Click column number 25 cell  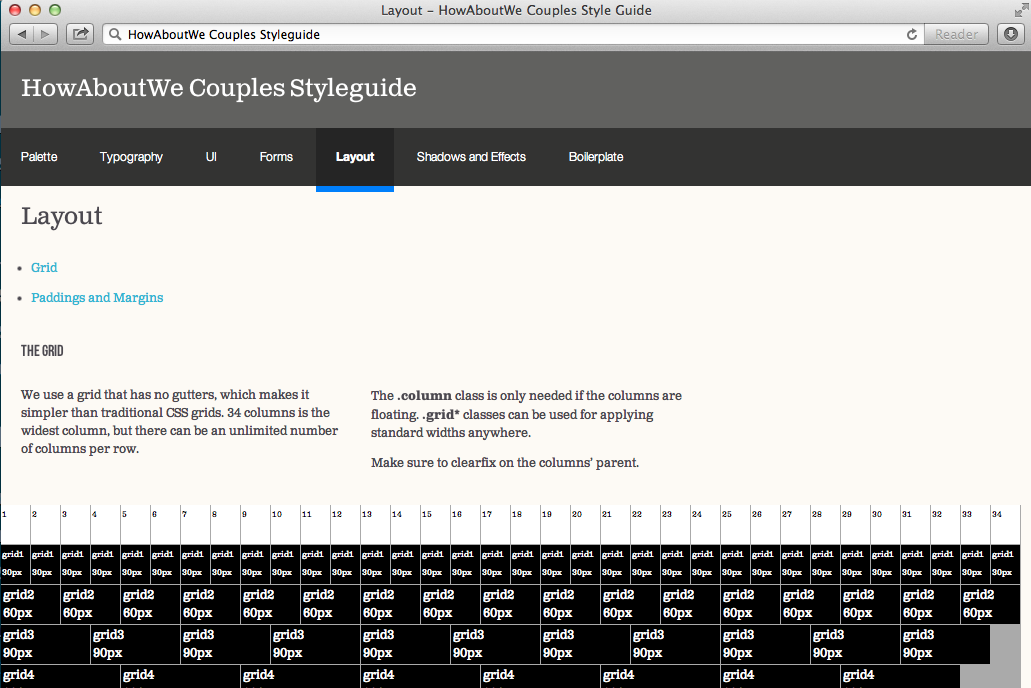click(735, 524)
